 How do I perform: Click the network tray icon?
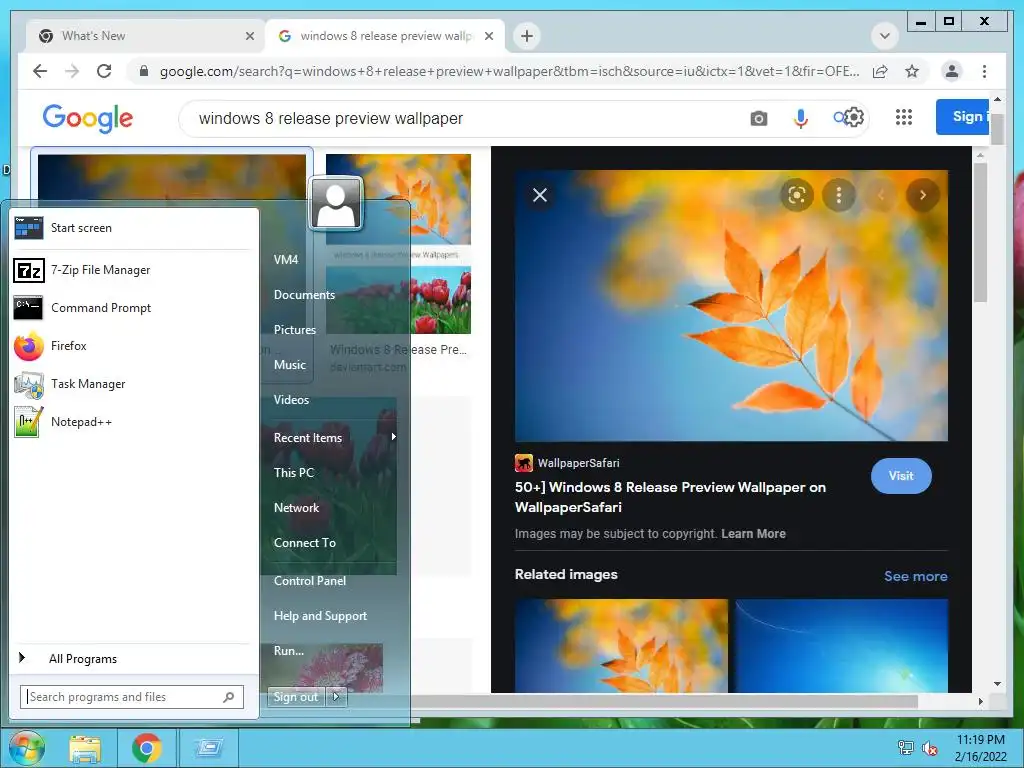coord(906,748)
